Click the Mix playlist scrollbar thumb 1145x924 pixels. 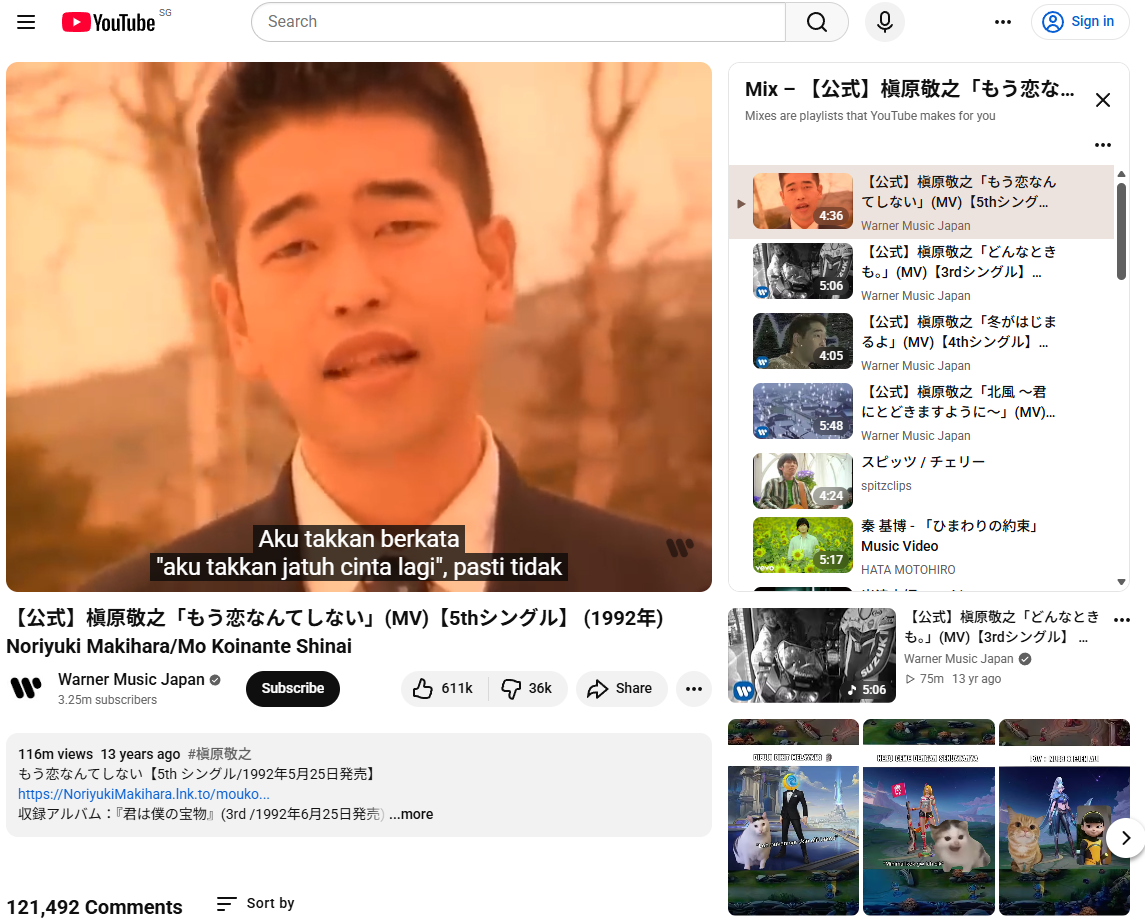point(1121,231)
